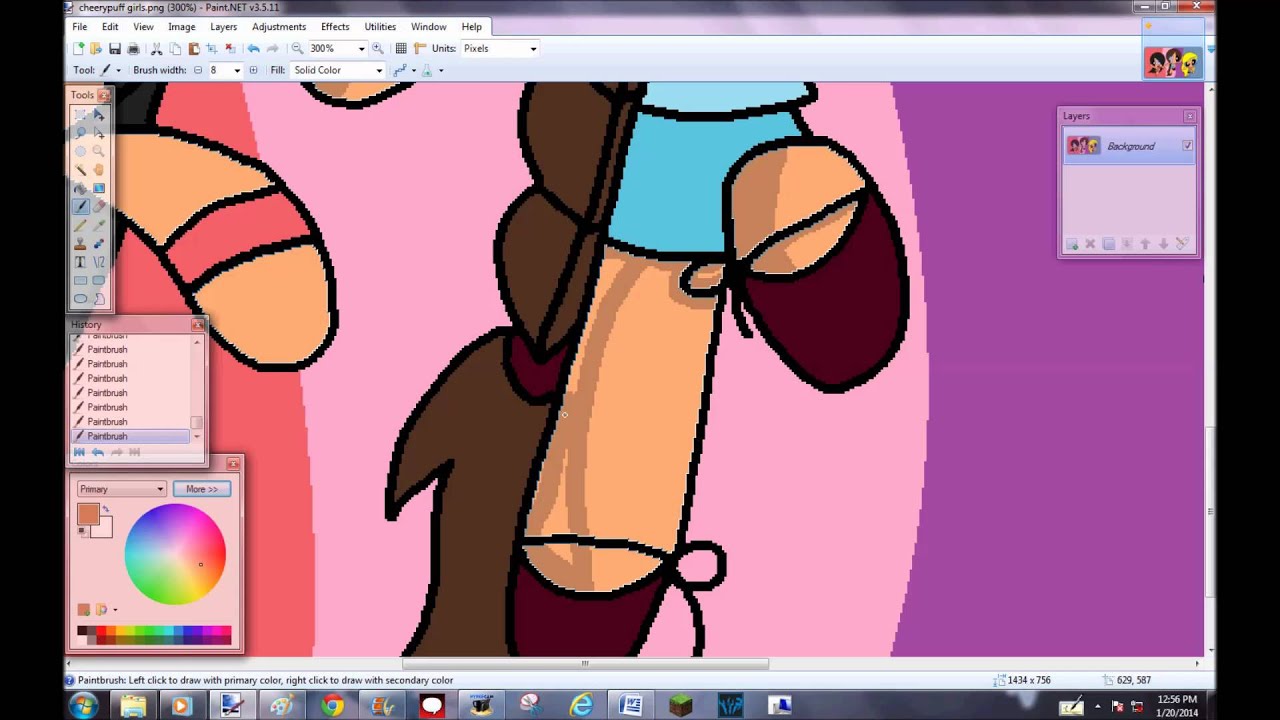Click the primary color swatch
Viewport: 1280px width, 720px height.
click(x=88, y=515)
